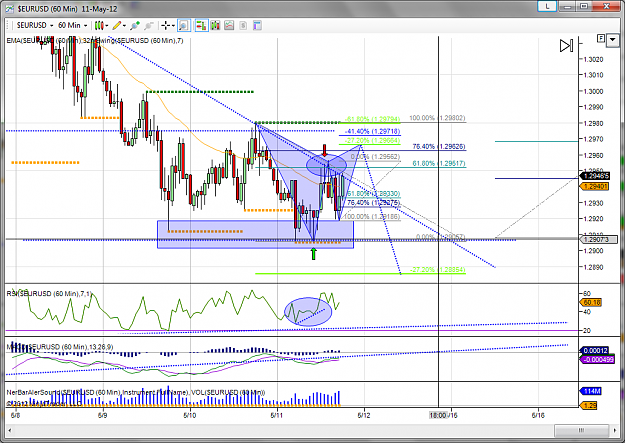The width and height of the screenshot is (625, 443).
Task: Select Fibonacci label 100.00% (1.29802)
Action: point(437,118)
